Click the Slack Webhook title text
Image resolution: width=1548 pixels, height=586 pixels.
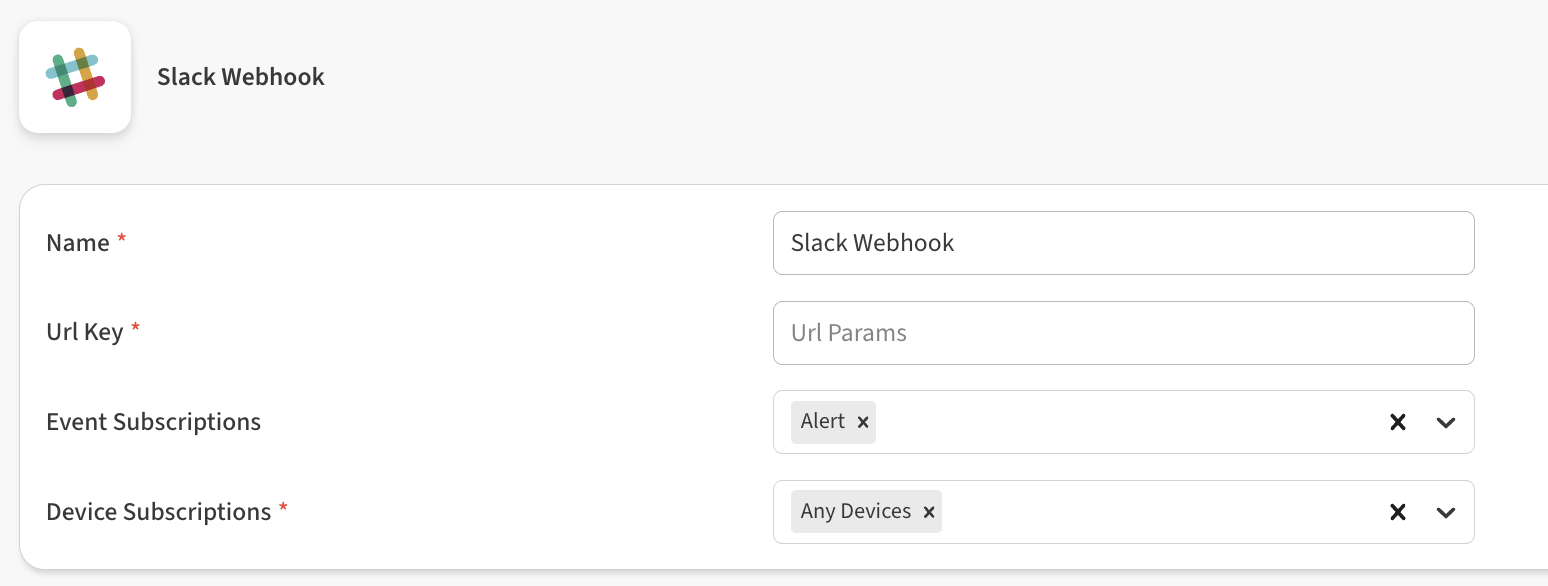click(240, 77)
